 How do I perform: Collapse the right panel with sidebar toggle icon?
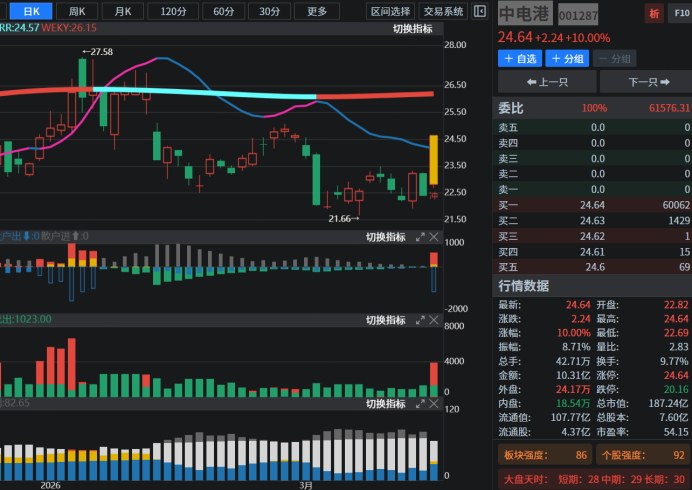tap(480, 12)
